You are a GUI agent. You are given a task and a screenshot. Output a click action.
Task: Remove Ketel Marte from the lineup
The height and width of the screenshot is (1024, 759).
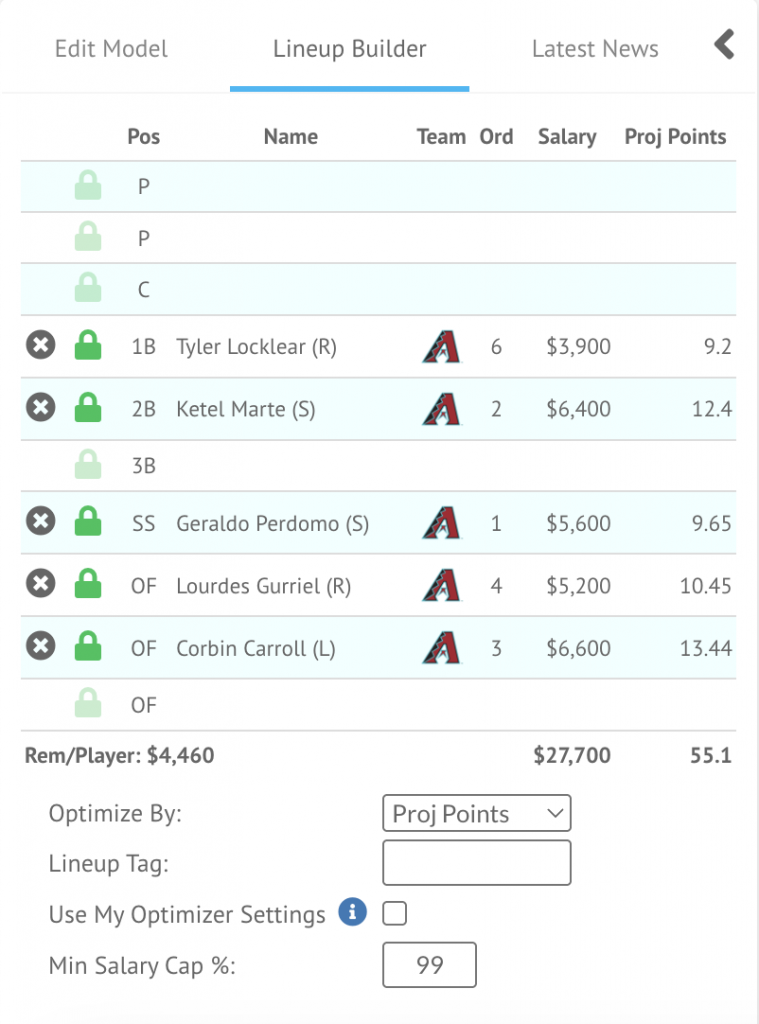(40, 408)
